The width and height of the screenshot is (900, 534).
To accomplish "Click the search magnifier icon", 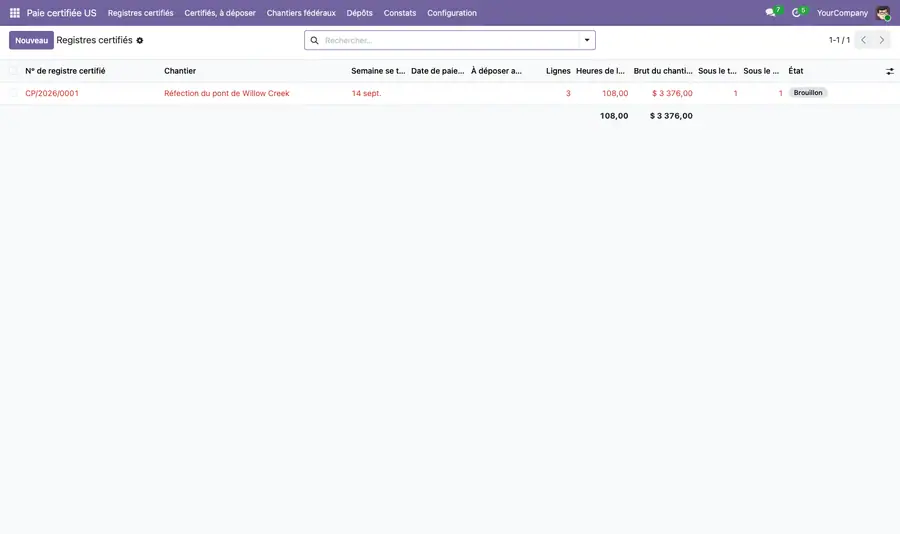I will coord(315,40).
